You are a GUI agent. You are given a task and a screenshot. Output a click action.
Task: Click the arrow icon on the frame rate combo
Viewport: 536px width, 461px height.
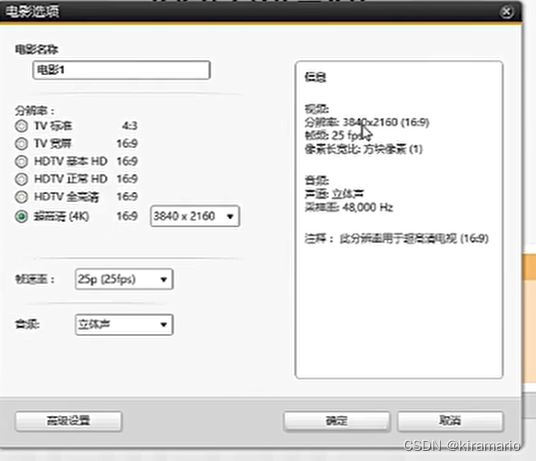164,280
